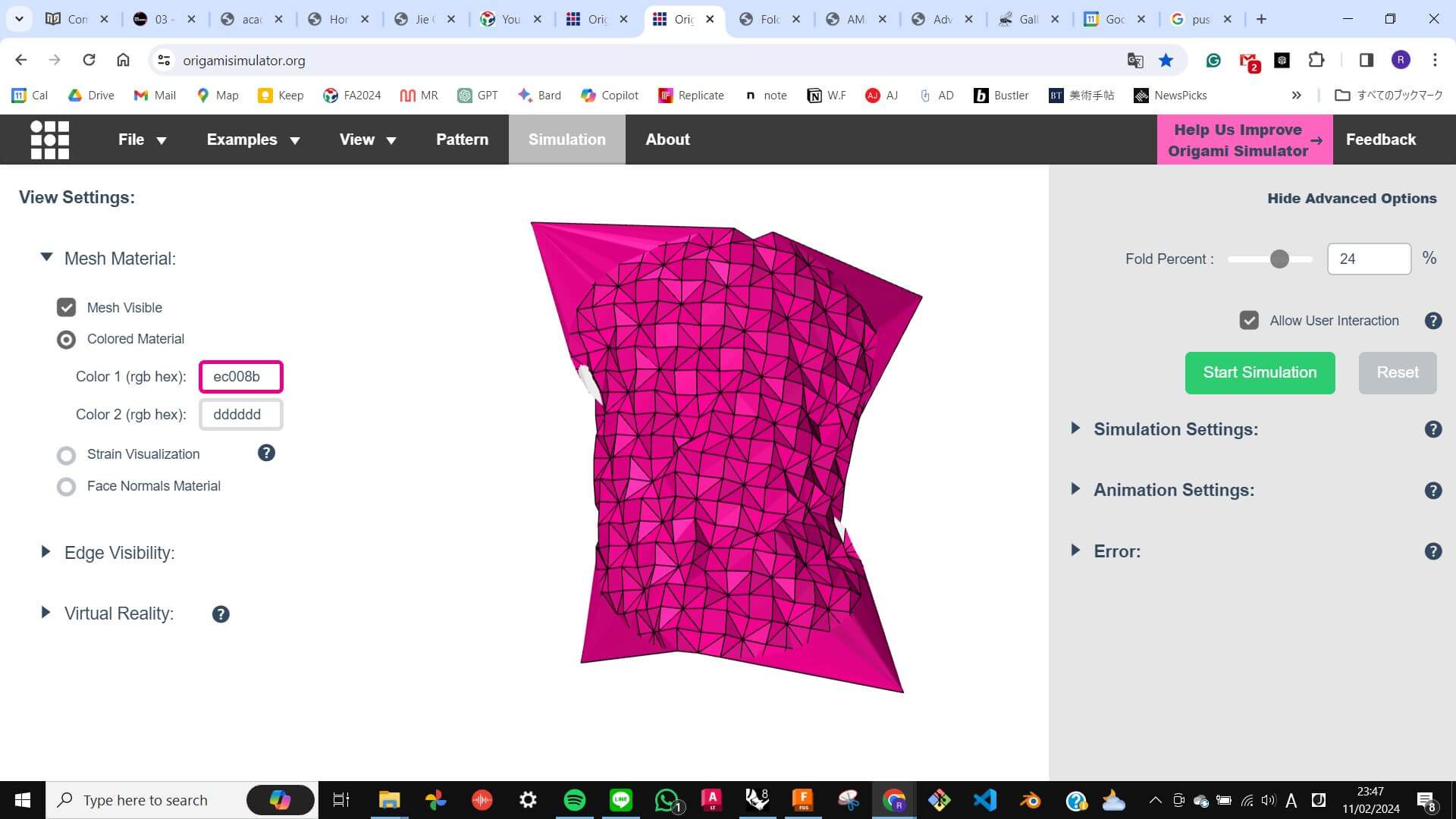Switch to the Gall browser tab
This screenshot has width=1456, height=819.
1028,19
